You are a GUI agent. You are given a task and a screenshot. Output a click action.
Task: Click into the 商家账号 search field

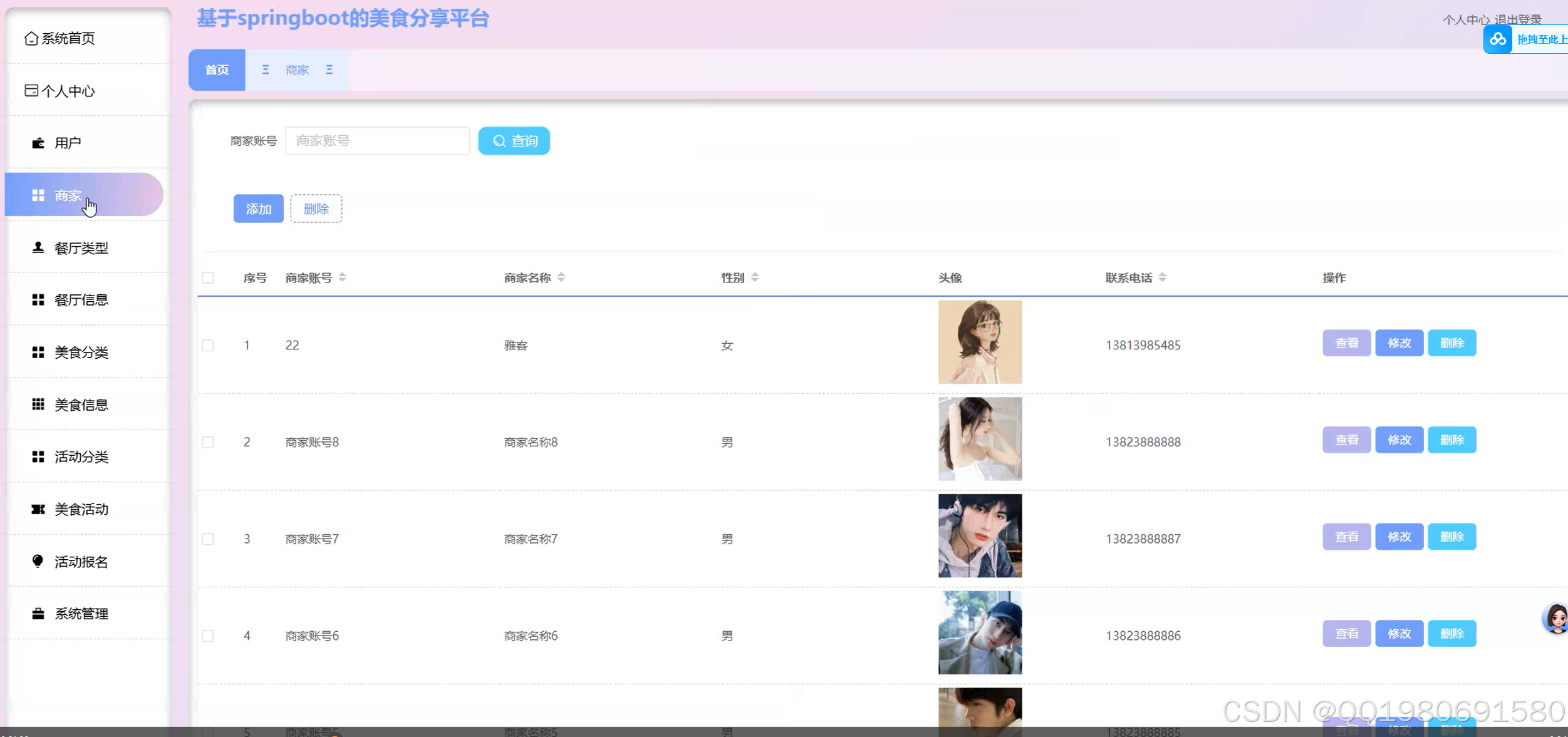[x=377, y=141]
